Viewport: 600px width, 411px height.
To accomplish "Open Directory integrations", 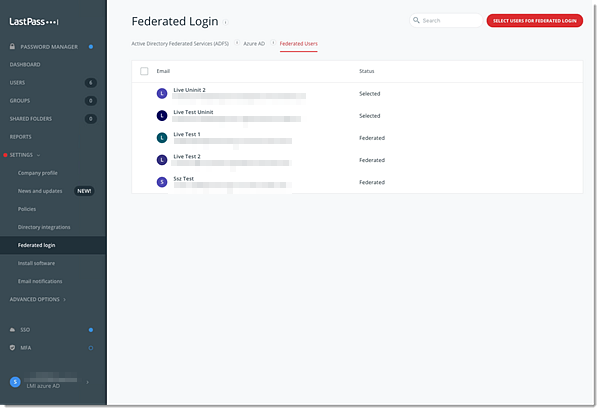I will click(44, 227).
